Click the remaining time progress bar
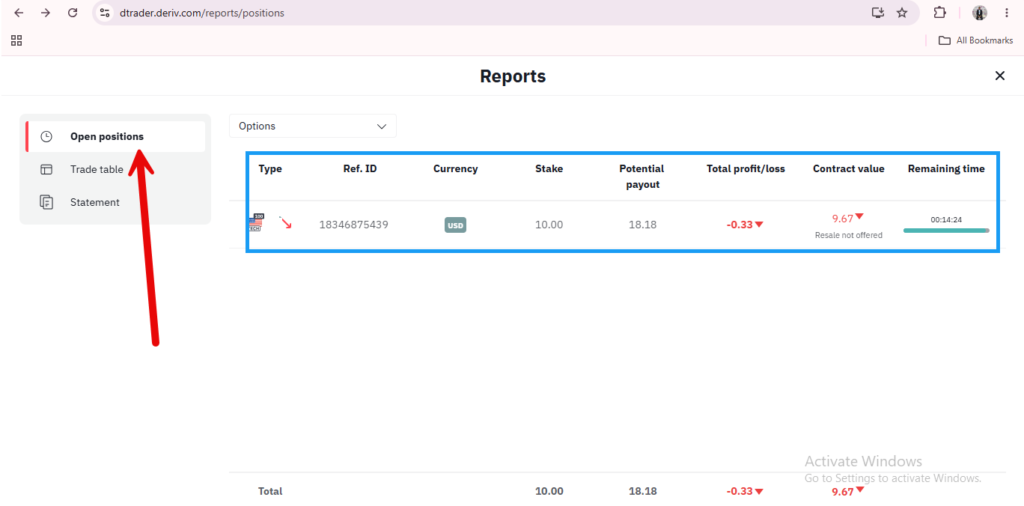Image resolution: width=1024 pixels, height=506 pixels. click(946, 230)
